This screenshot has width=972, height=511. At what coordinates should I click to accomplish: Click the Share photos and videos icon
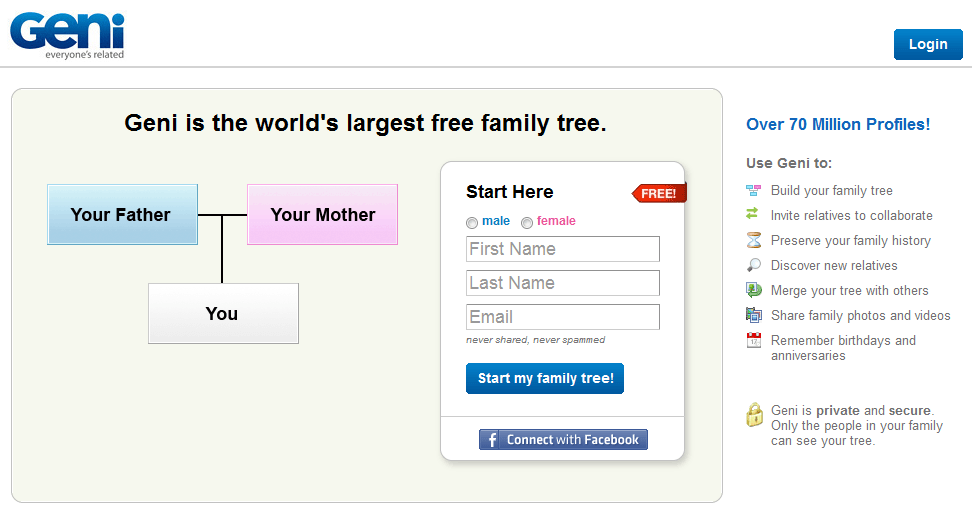[754, 315]
